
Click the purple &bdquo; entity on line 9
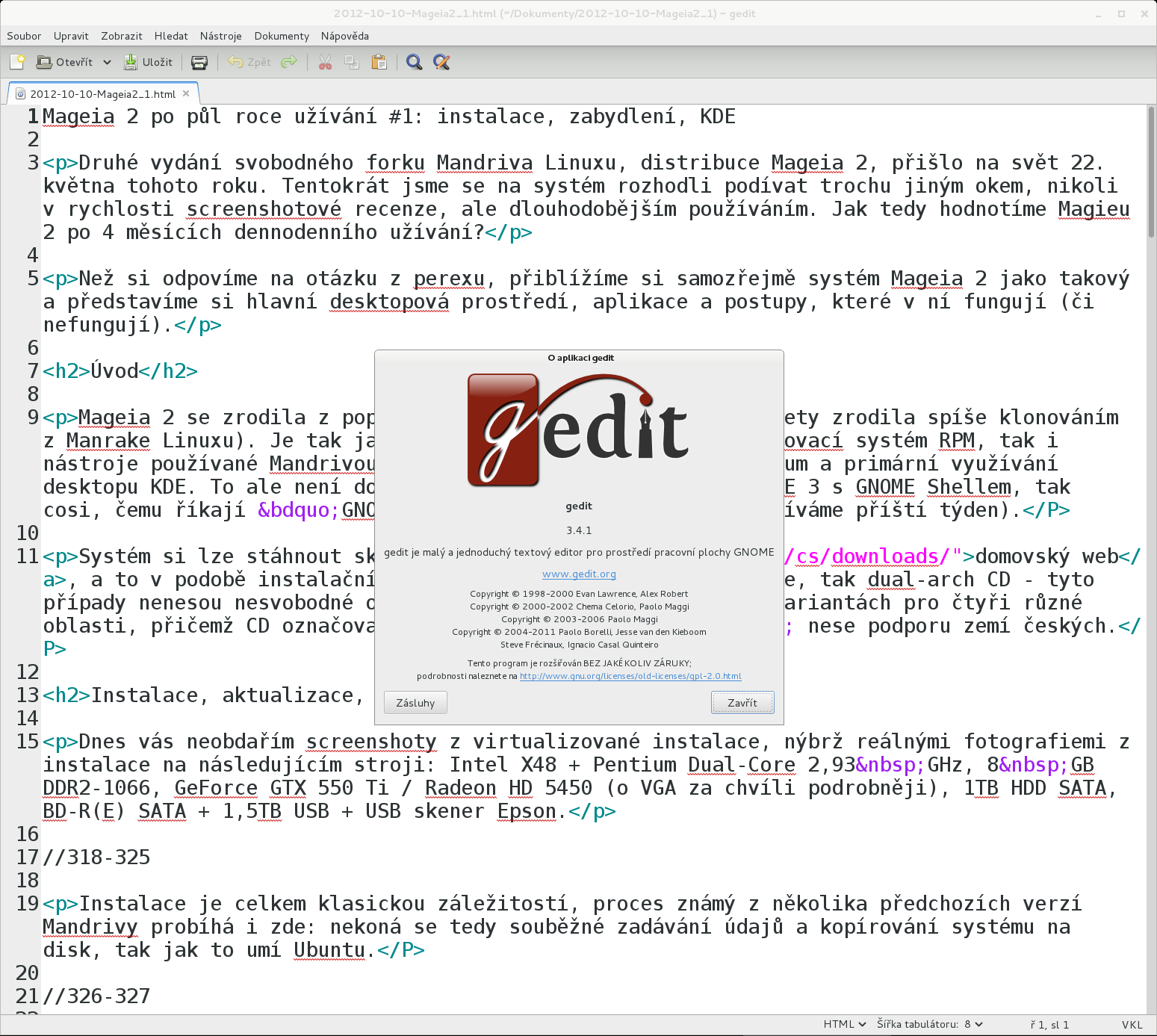(299, 509)
